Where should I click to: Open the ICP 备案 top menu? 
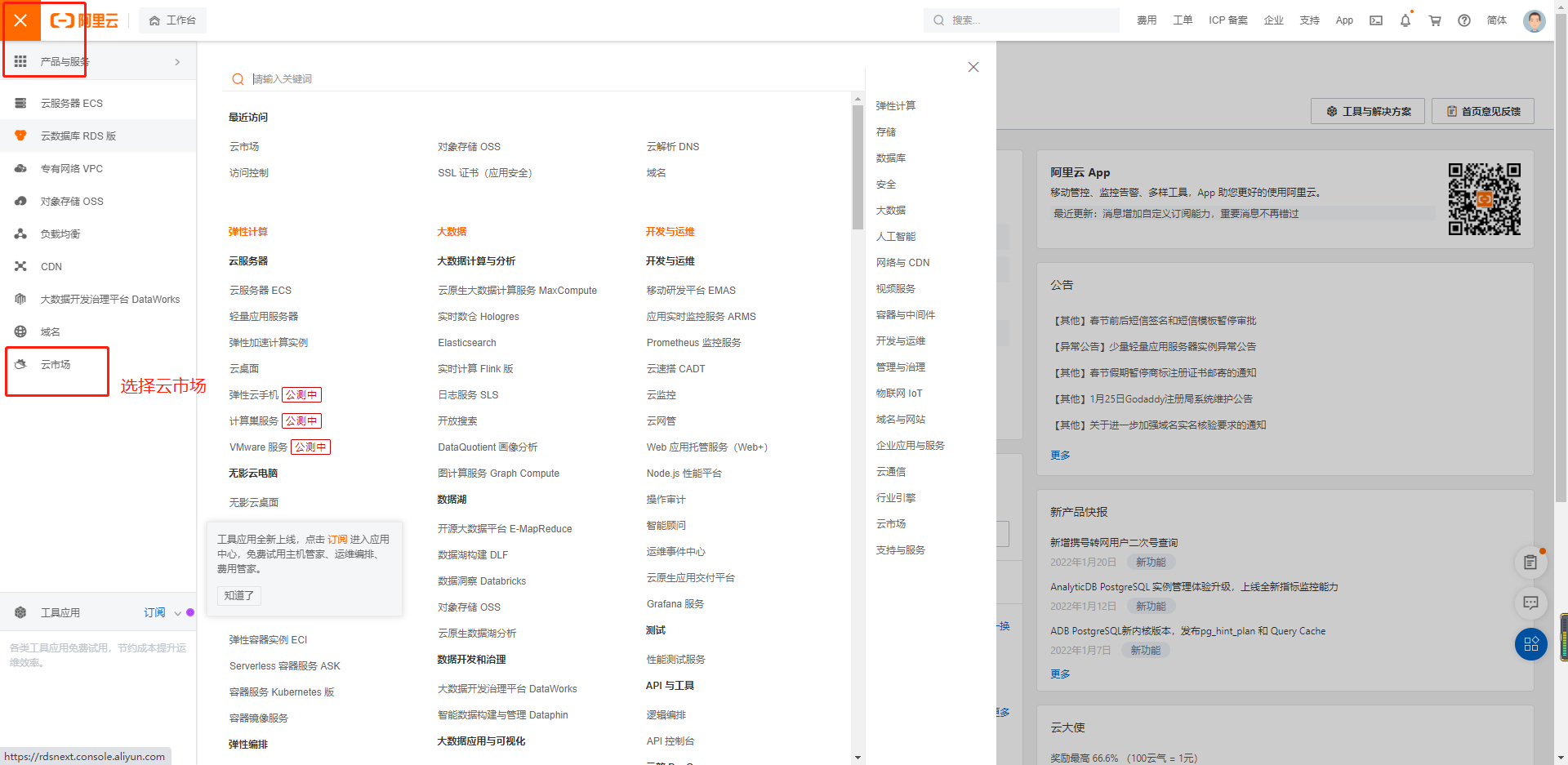click(x=1228, y=20)
